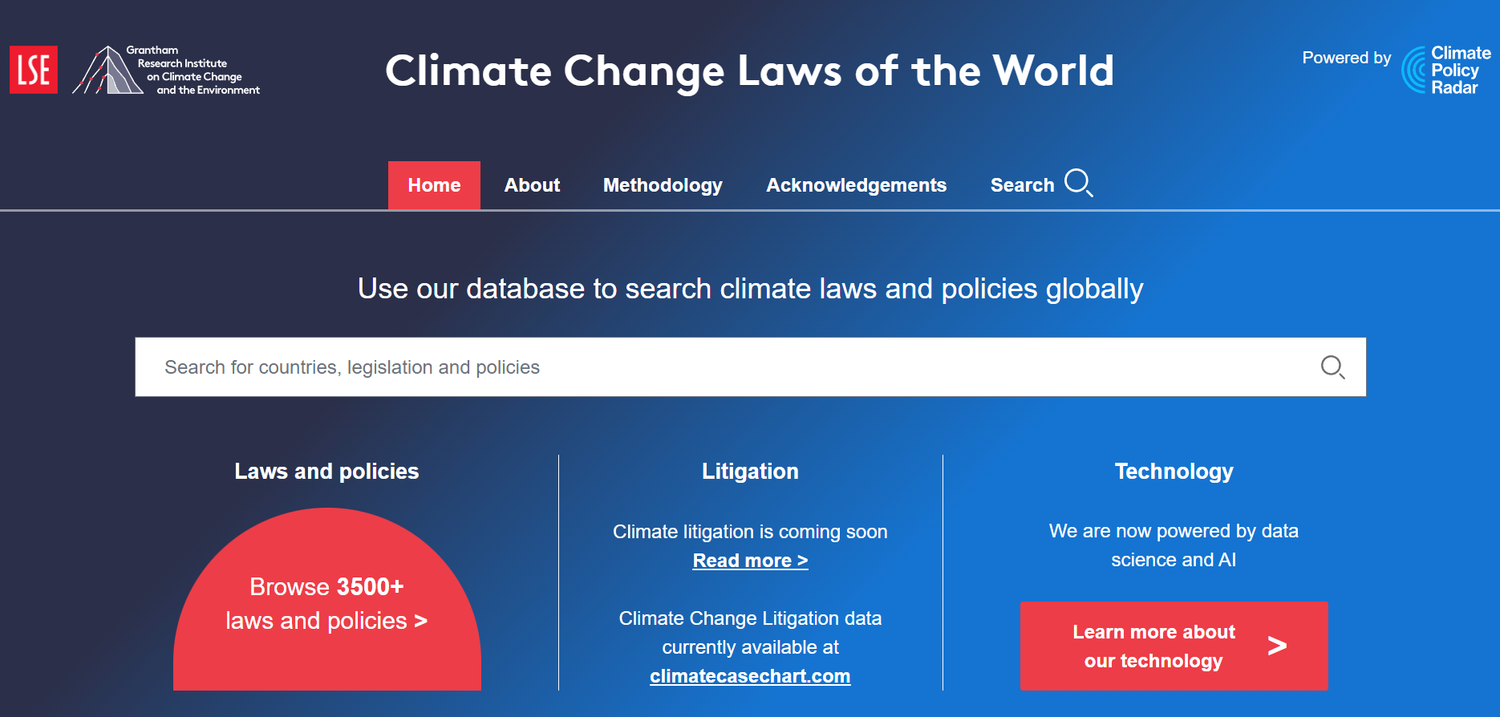Screen dimensions: 1500x717
Task: Select Search in the navigation bar
Action: point(1022,185)
